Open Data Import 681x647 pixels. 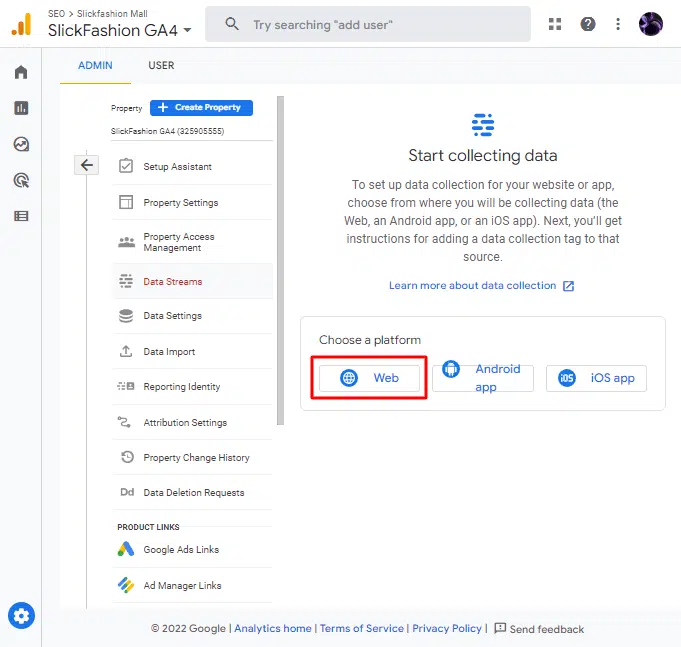coord(192,351)
